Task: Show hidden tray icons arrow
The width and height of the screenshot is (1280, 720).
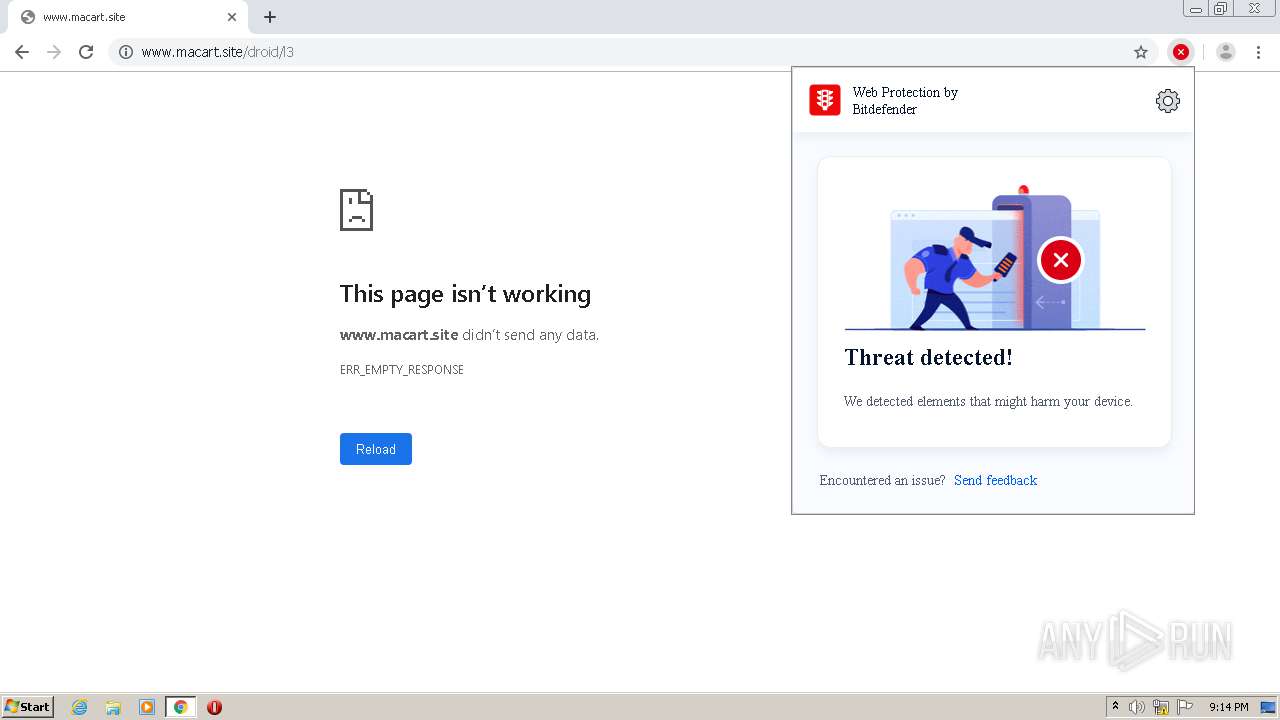Action: [x=1116, y=707]
